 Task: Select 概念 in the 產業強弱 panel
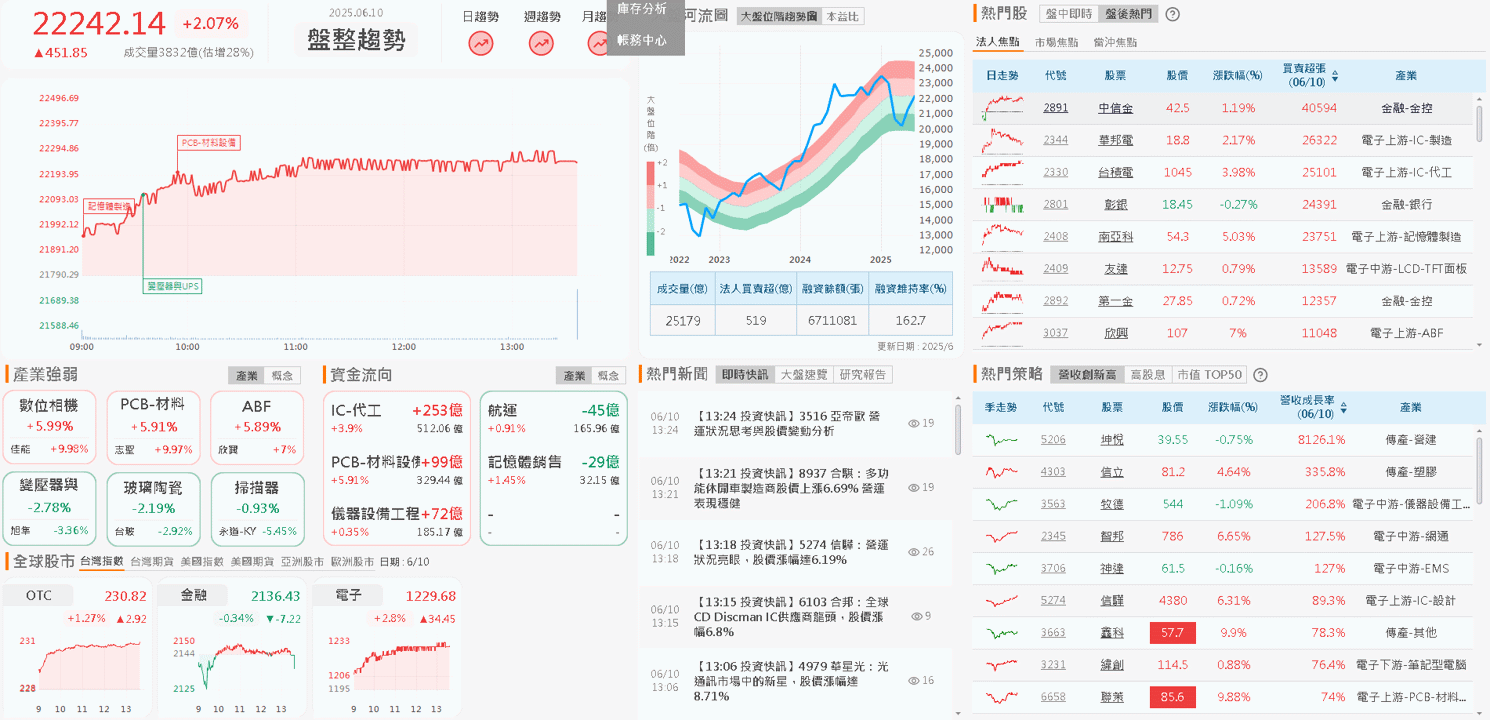(x=282, y=375)
